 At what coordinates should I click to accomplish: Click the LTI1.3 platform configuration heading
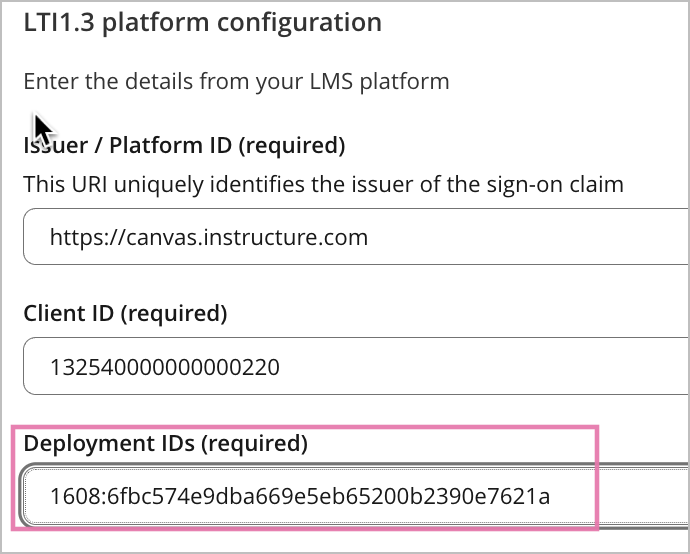pos(202,22)
